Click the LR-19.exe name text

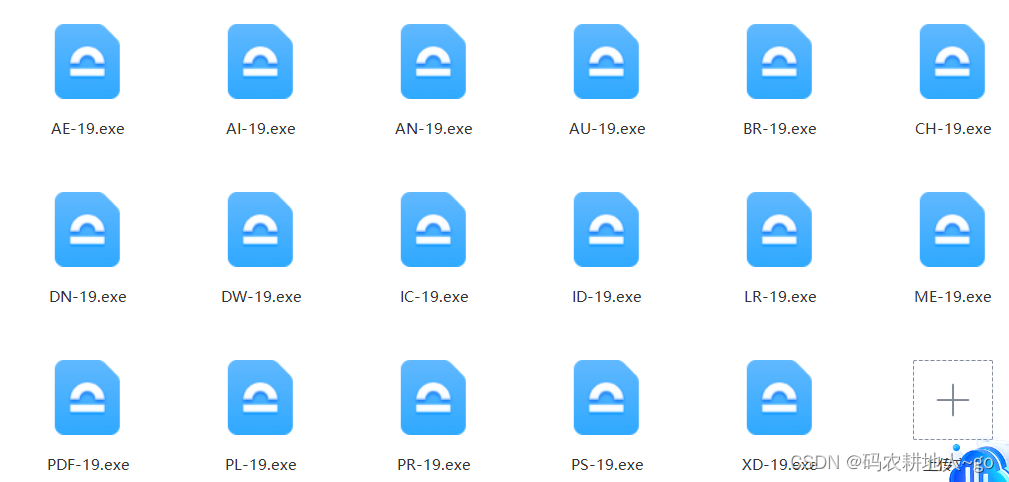click(x=779, y=297)
